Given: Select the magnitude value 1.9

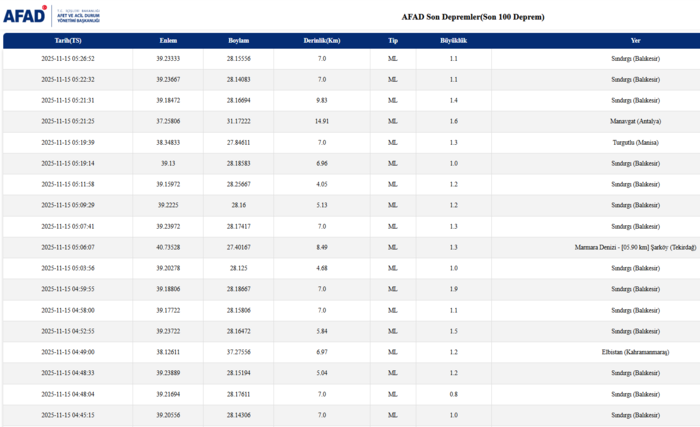Looking at the screenshot, I should [x=453, y=289].
